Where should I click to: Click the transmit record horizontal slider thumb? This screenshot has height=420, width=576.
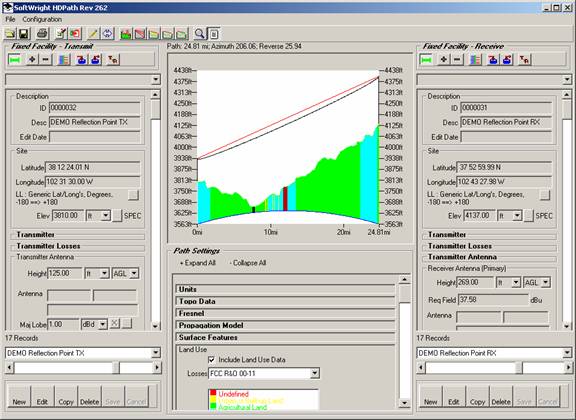[x=116, y=367]
